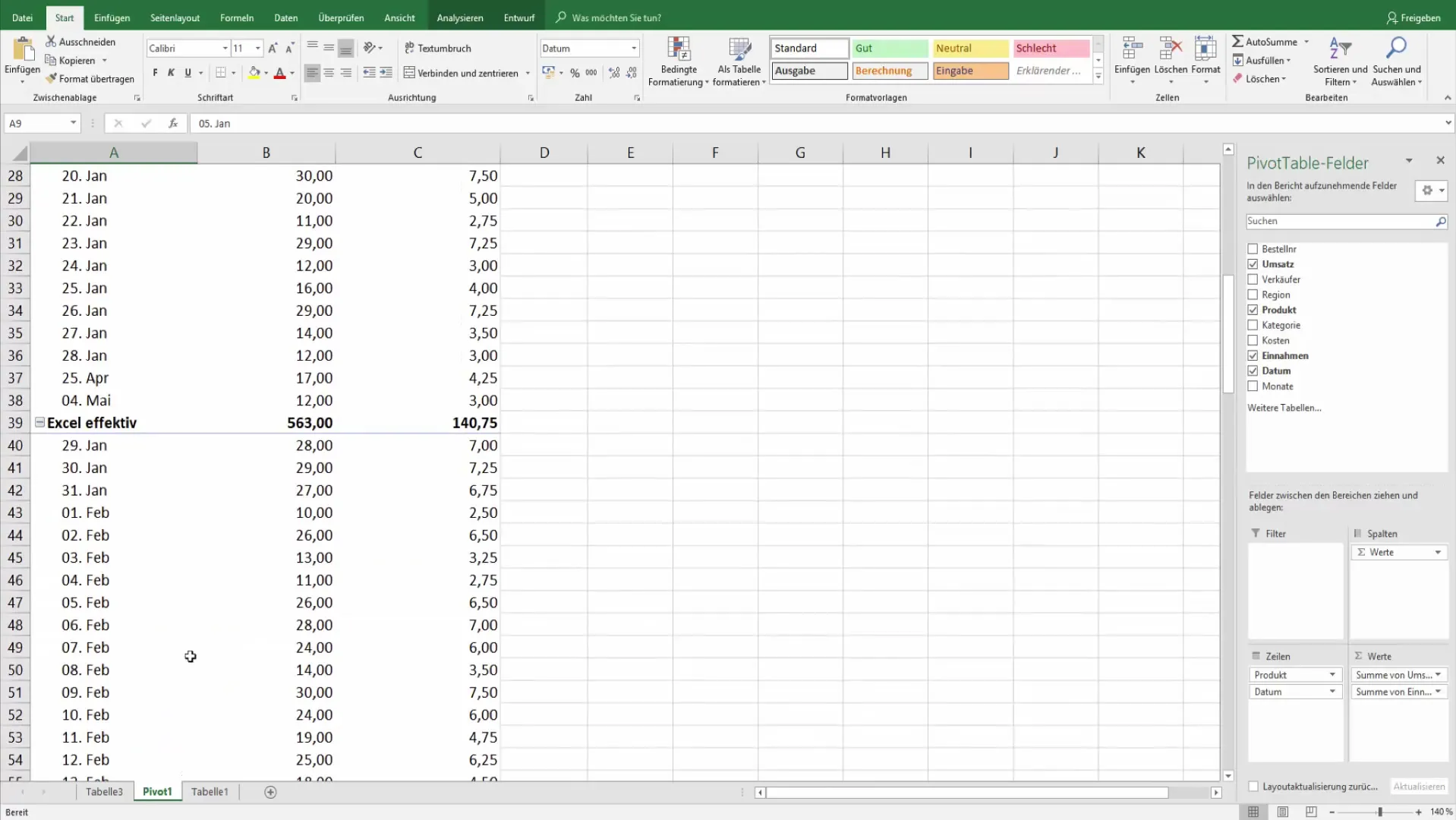Click the borders icon
Screen dimensions: 1456x820
tap(221, 73)
